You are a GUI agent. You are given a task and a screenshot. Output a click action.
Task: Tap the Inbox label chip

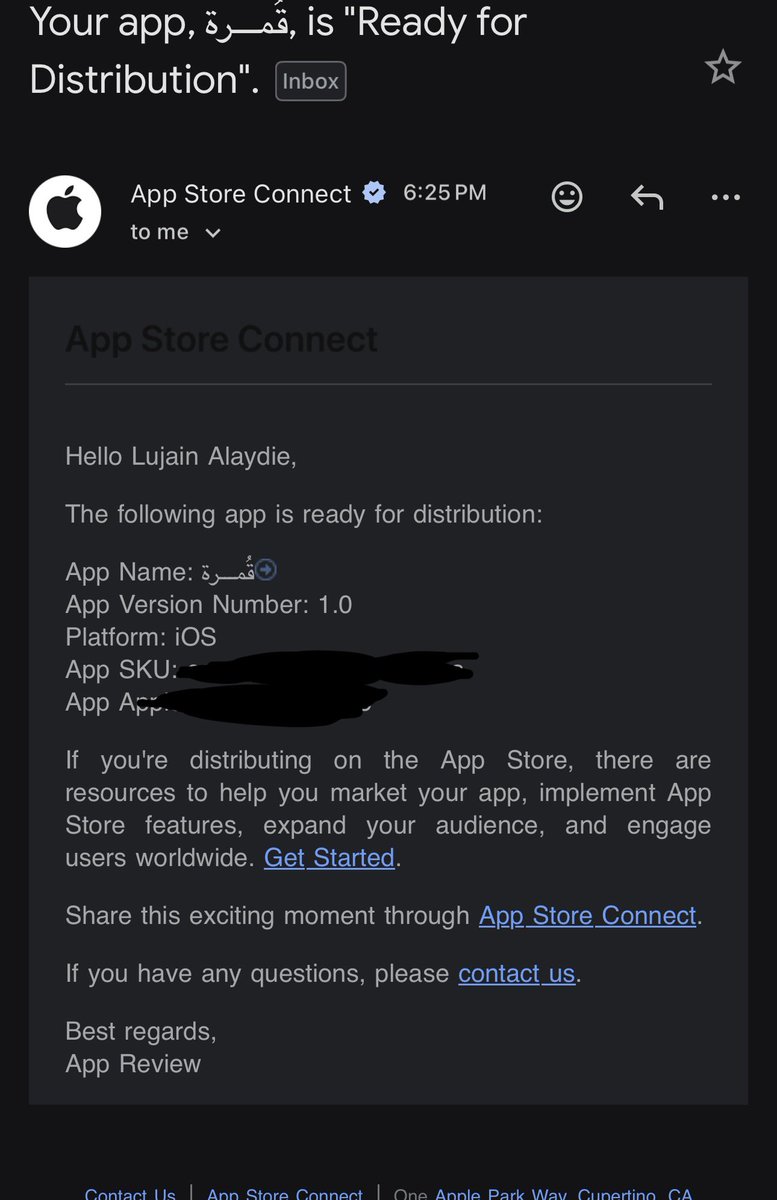pyautogui.click(x=310, y=82)
